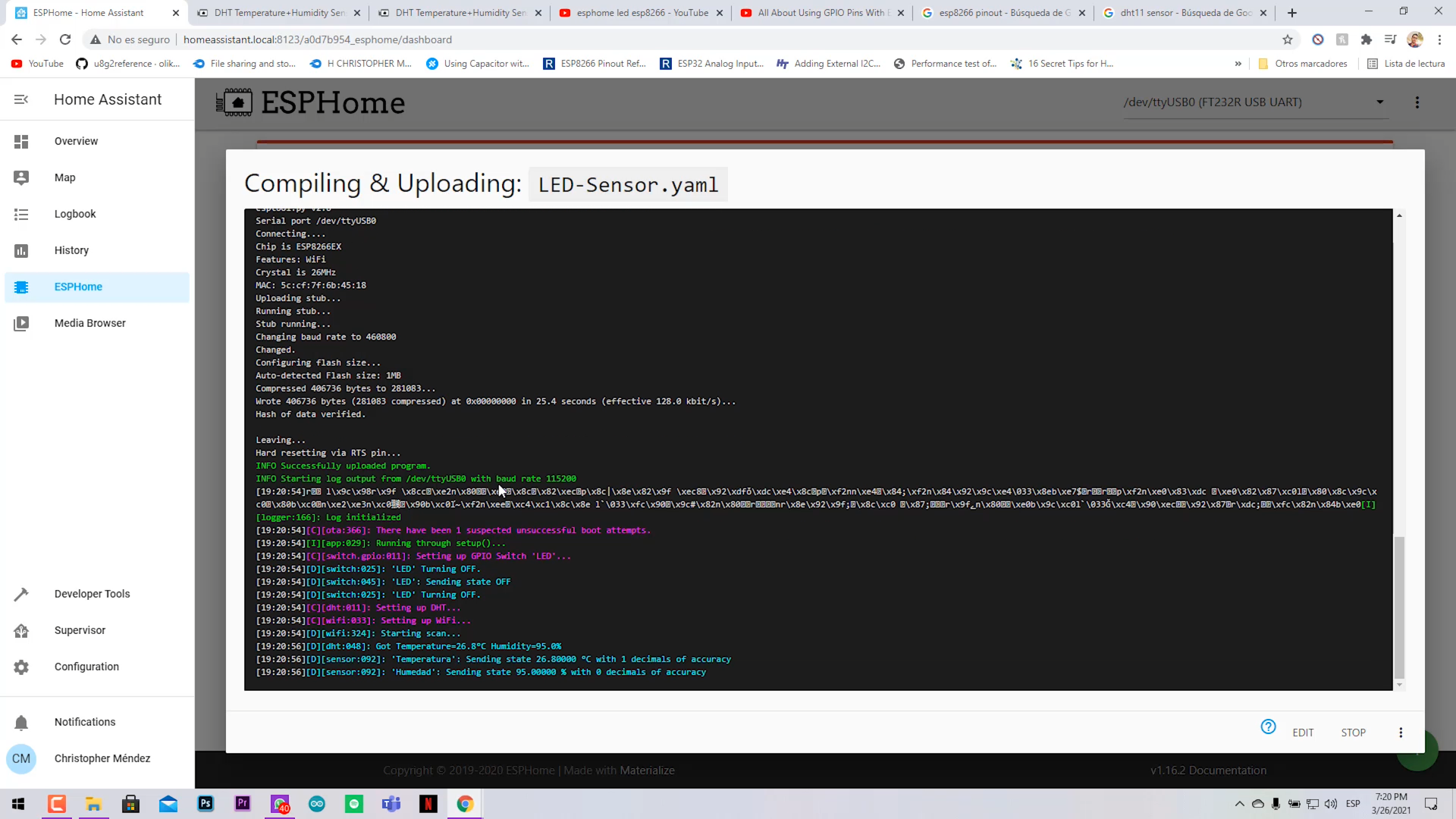Image resolution: width=1456 pixels, height=819 pixels.
Task: Open the Logbook sidebar icon
Action: 21,215
